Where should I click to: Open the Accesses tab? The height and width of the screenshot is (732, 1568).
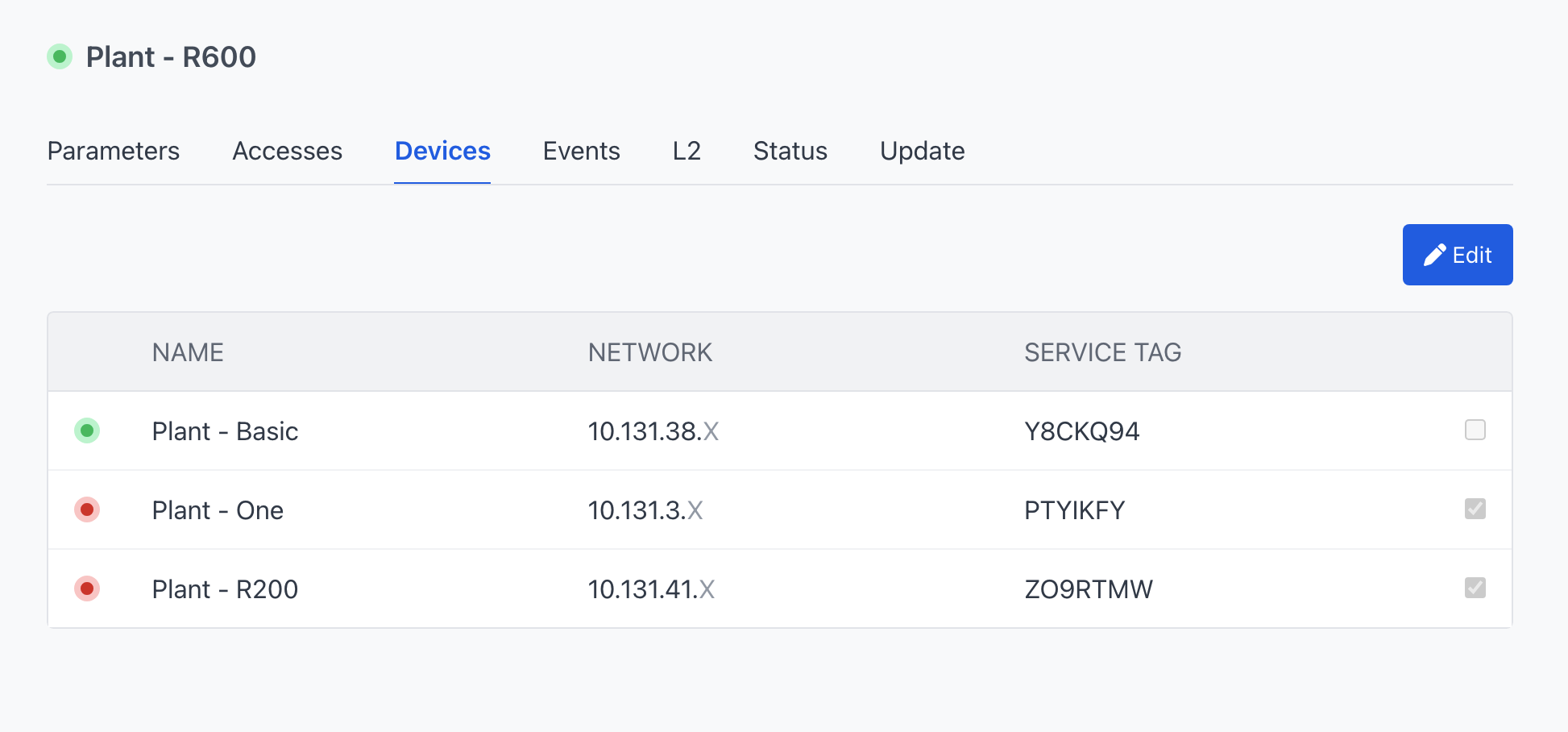coord(287,151)
